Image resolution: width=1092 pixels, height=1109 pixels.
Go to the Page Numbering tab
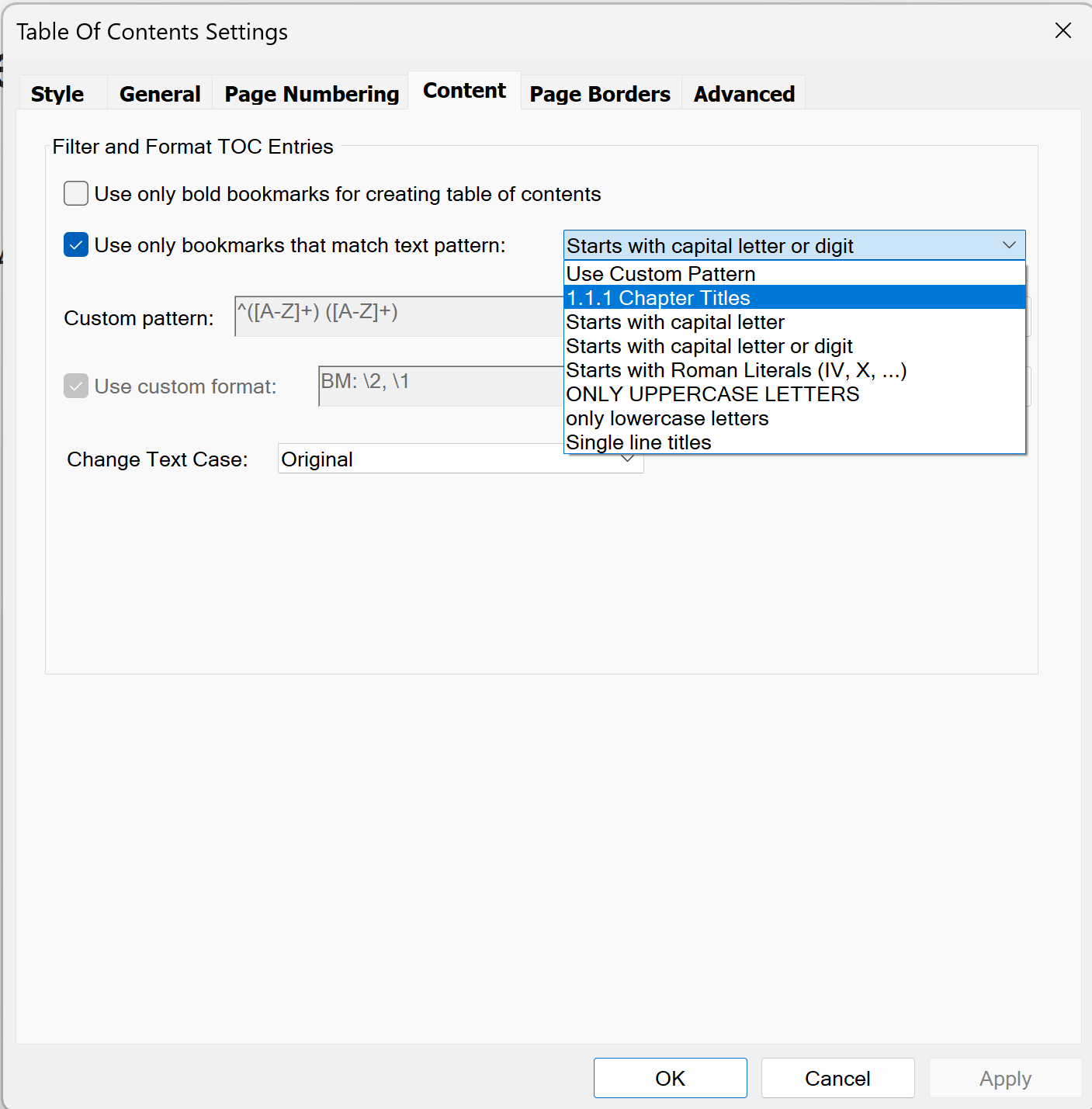click(311, 94)
